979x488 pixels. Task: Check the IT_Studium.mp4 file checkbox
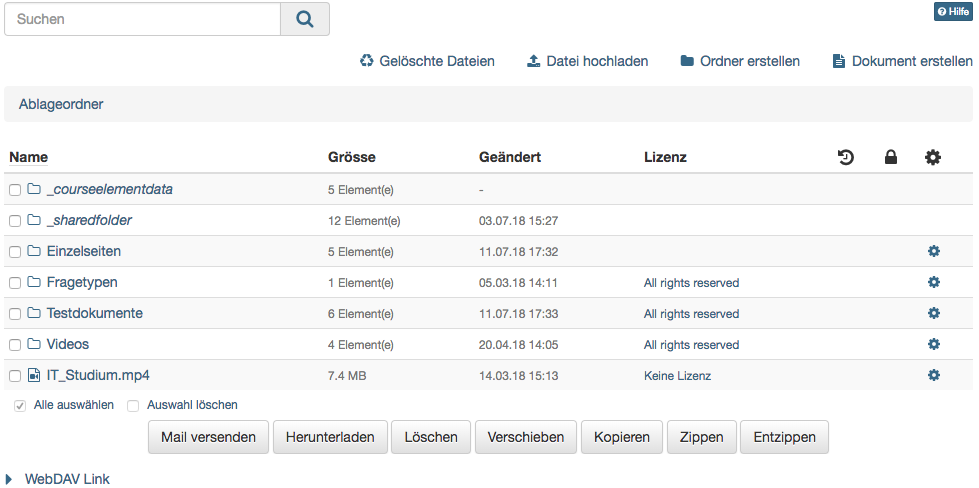tap(15, 376)
